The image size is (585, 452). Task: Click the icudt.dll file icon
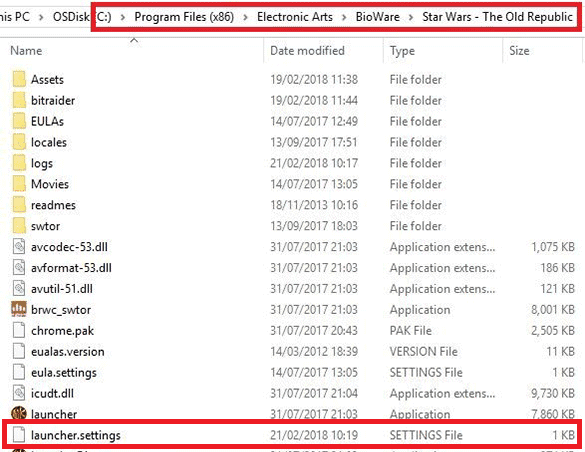19,393
